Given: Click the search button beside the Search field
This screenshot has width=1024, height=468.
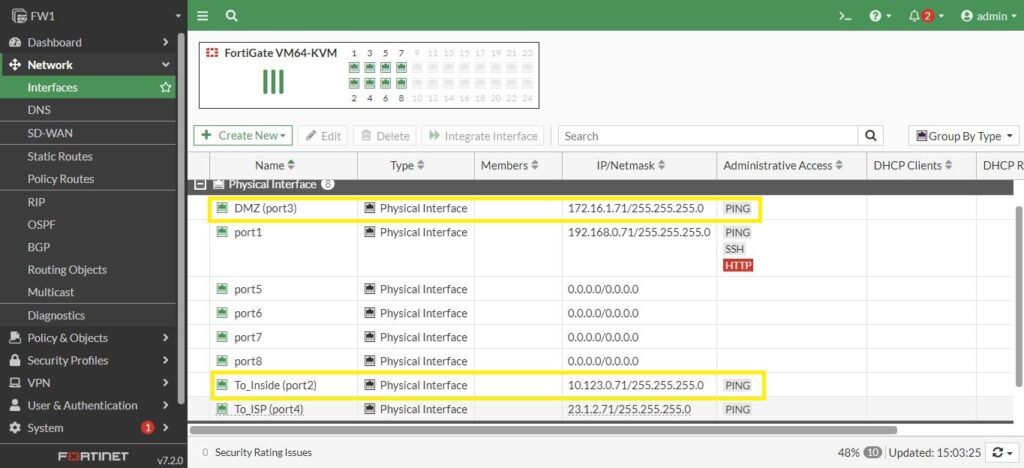Looking at the screenshot, I should pyautogui.click(x=871, y=136).
